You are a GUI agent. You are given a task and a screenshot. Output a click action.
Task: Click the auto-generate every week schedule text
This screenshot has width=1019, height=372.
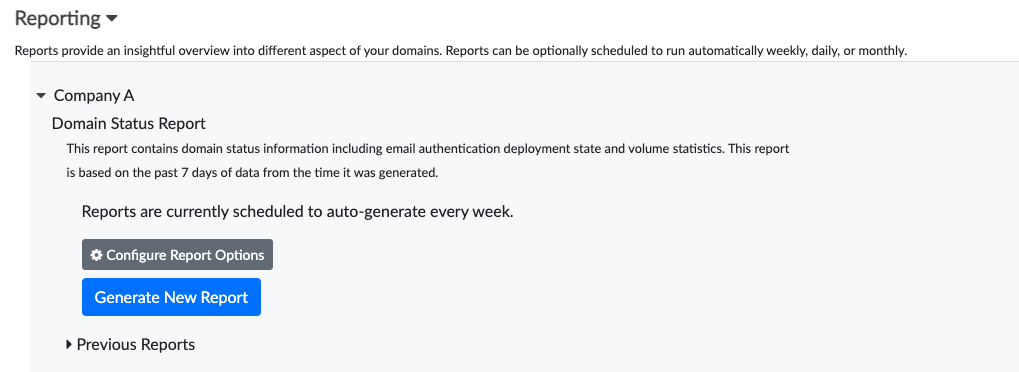coord(298,211)
